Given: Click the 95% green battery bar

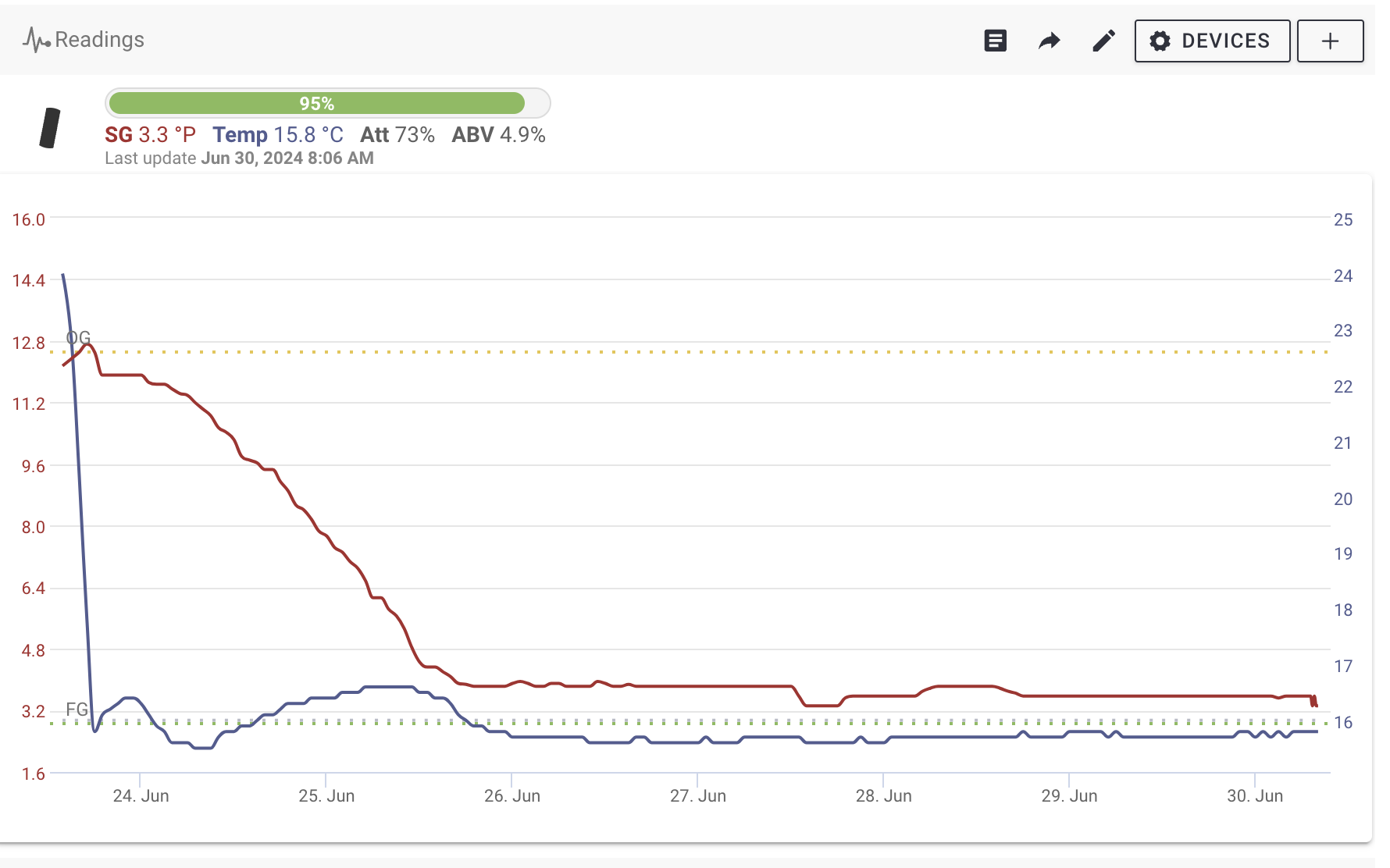Looking at the screenshot, I should pos(317,103).
